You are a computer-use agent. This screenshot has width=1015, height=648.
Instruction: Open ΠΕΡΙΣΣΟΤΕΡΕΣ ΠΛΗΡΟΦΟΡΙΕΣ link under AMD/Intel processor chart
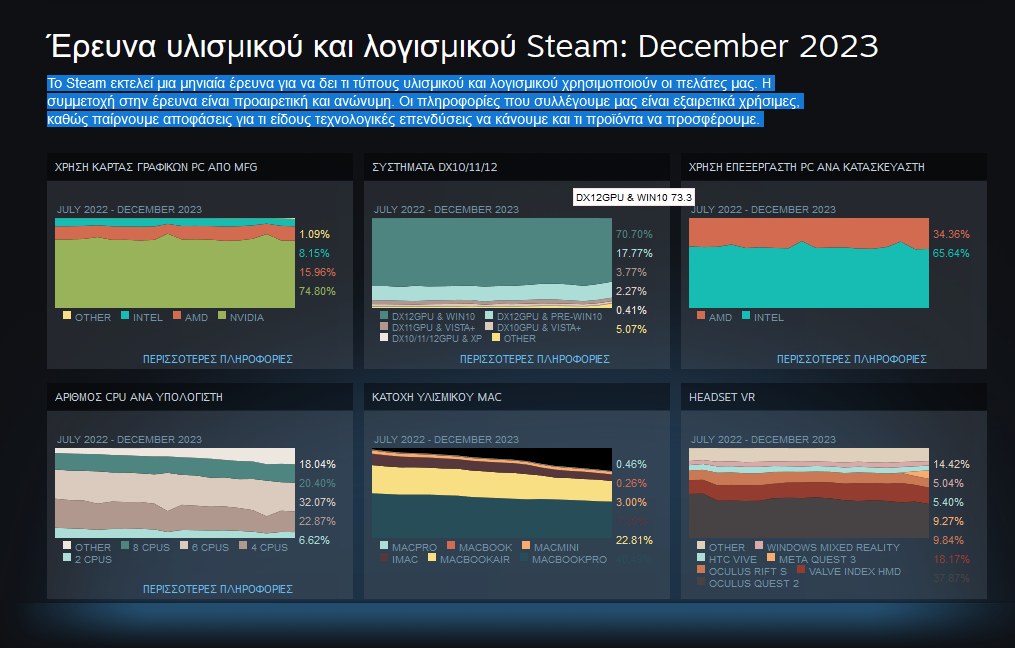pos(851,359)
